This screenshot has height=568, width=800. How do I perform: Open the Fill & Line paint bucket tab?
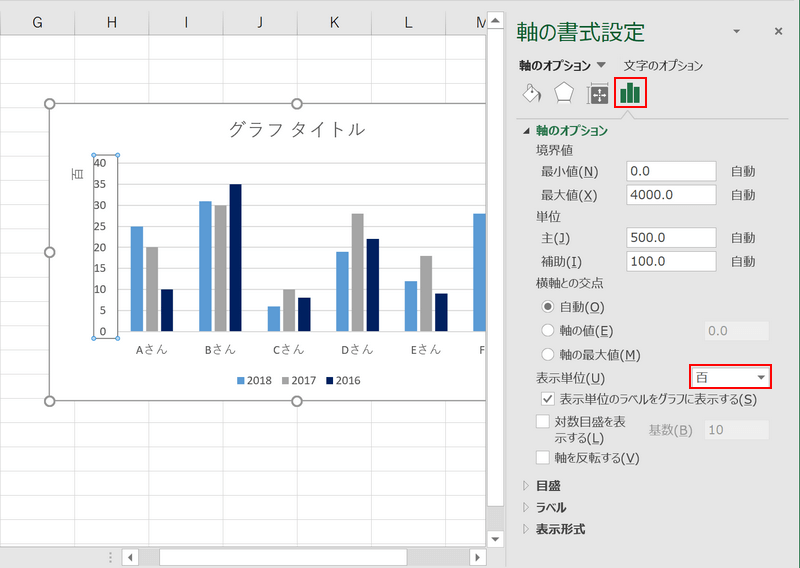532,93
